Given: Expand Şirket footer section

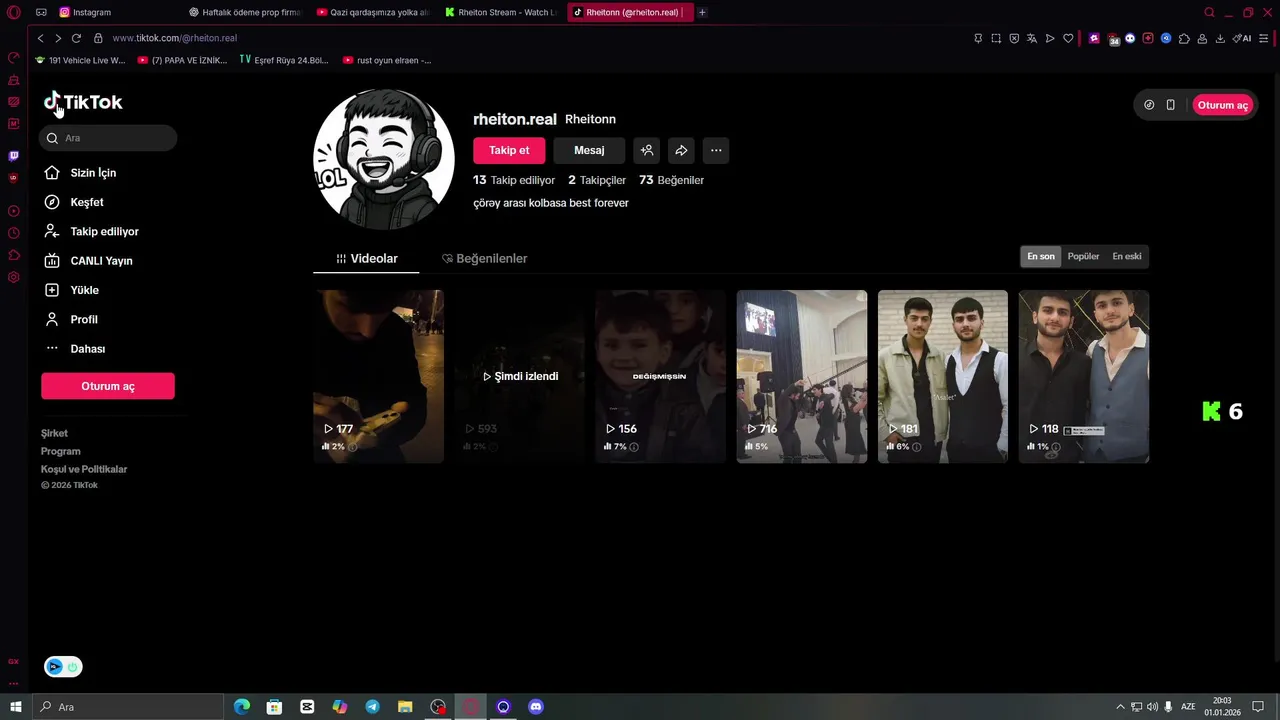Looking at the screenshot, I should coord(54,433).
